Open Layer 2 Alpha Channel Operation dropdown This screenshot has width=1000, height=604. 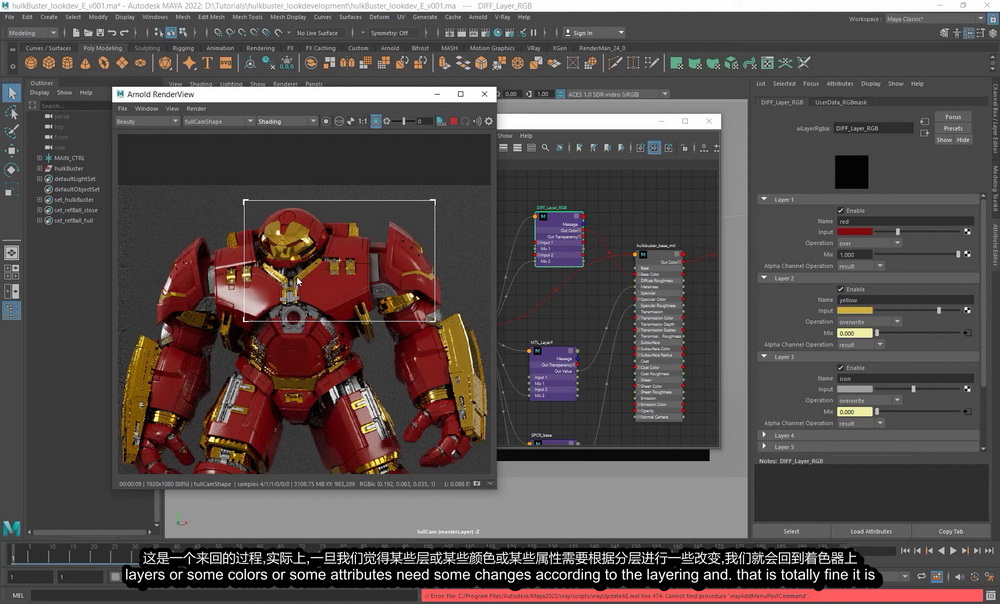[860, 344]
